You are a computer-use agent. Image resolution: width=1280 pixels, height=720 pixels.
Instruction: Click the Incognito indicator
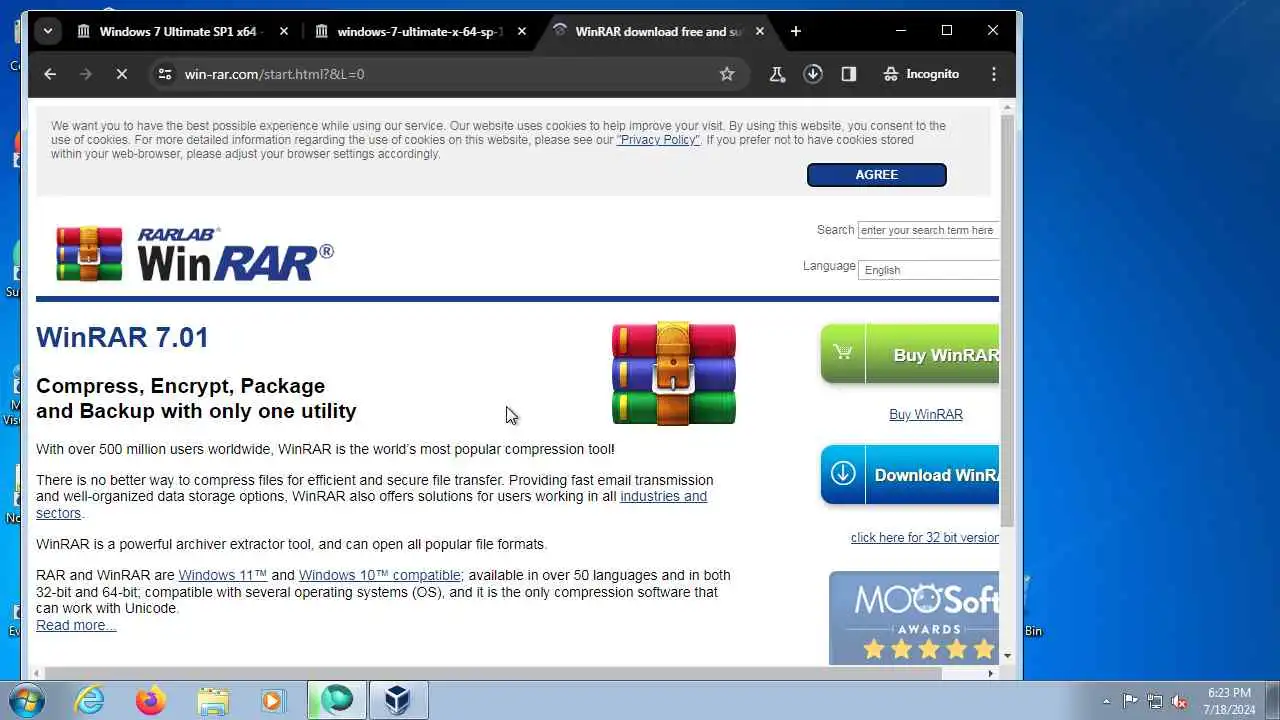[921, 74]
